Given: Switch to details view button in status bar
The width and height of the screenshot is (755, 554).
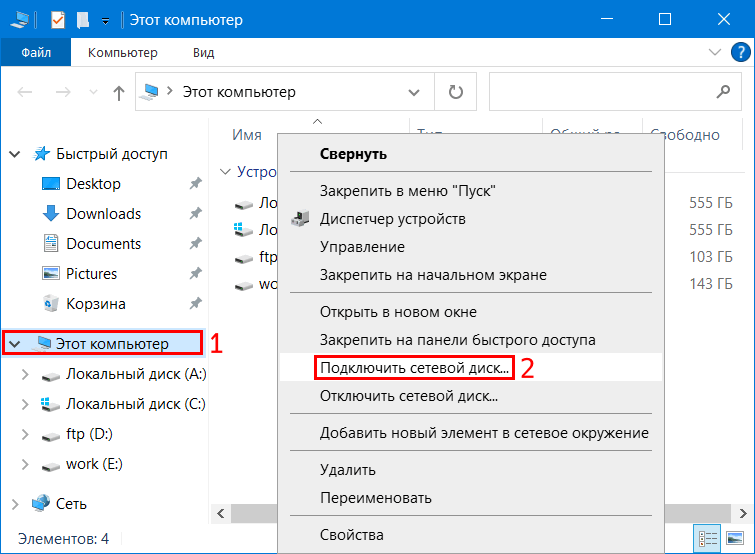Looking at the screenshot, I should [710, 538].
